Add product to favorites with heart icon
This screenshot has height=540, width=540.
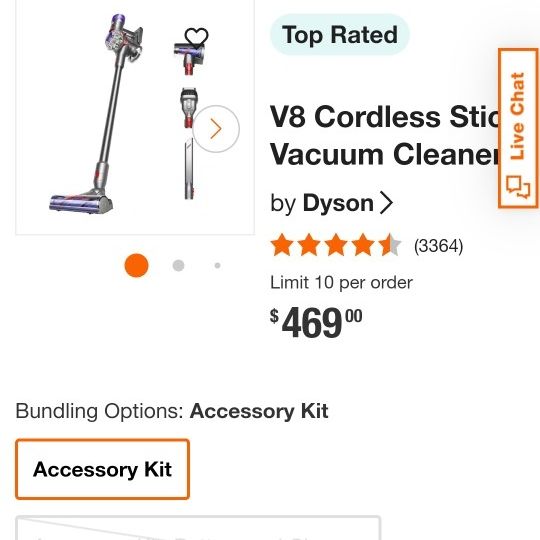[196, 38]
